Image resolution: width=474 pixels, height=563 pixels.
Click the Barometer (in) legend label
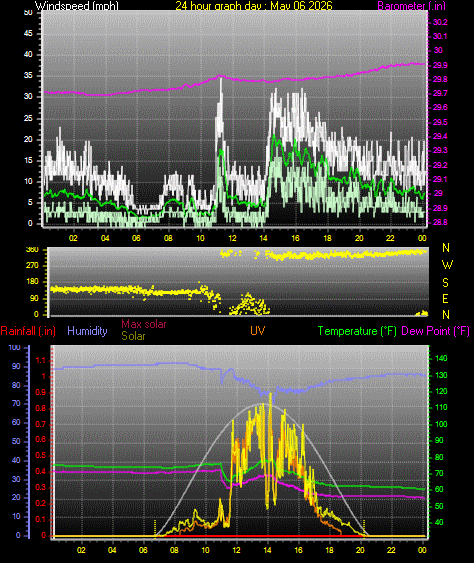[412, 5]
